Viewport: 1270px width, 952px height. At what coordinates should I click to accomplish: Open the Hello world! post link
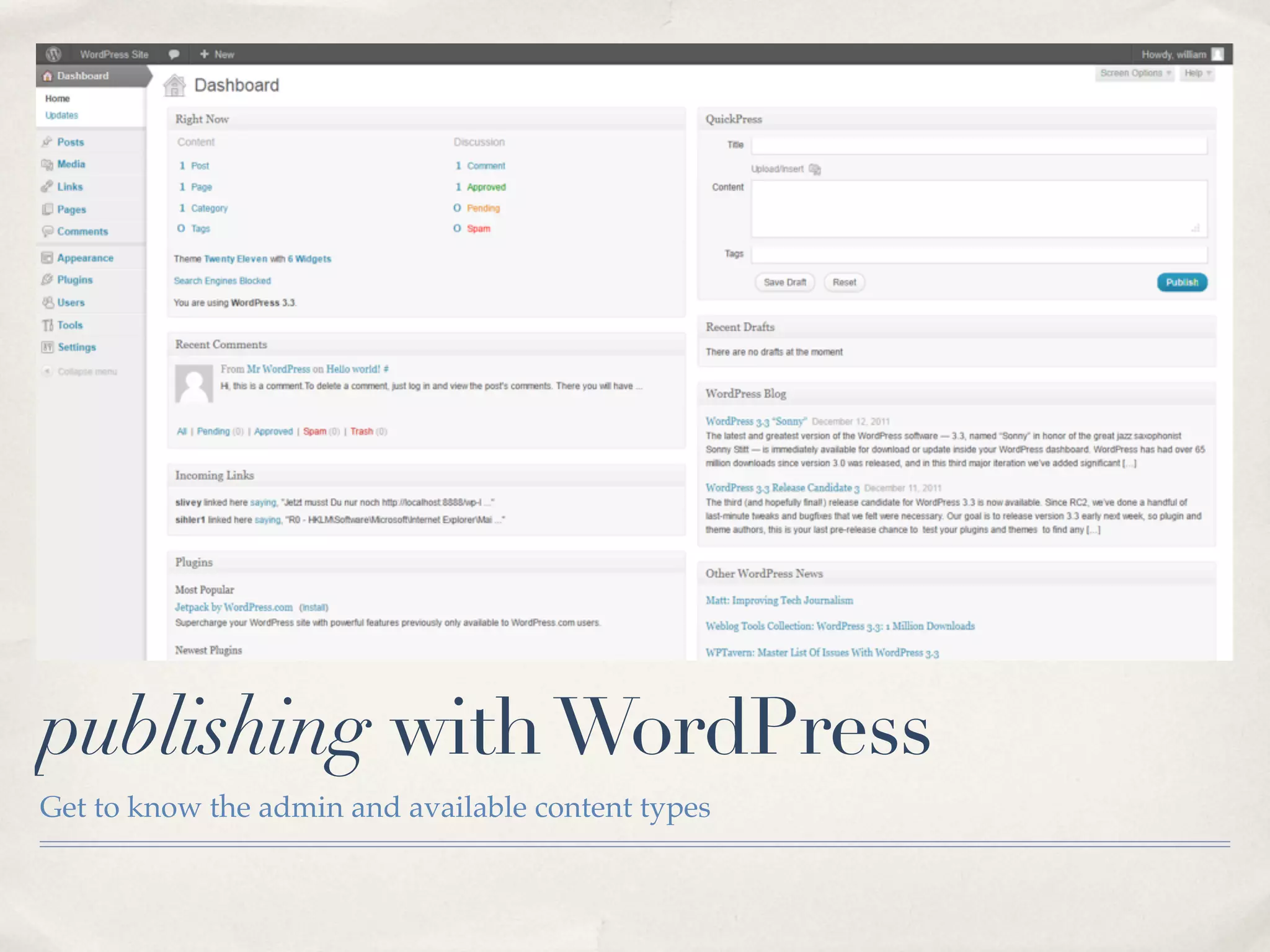[353, 369]
